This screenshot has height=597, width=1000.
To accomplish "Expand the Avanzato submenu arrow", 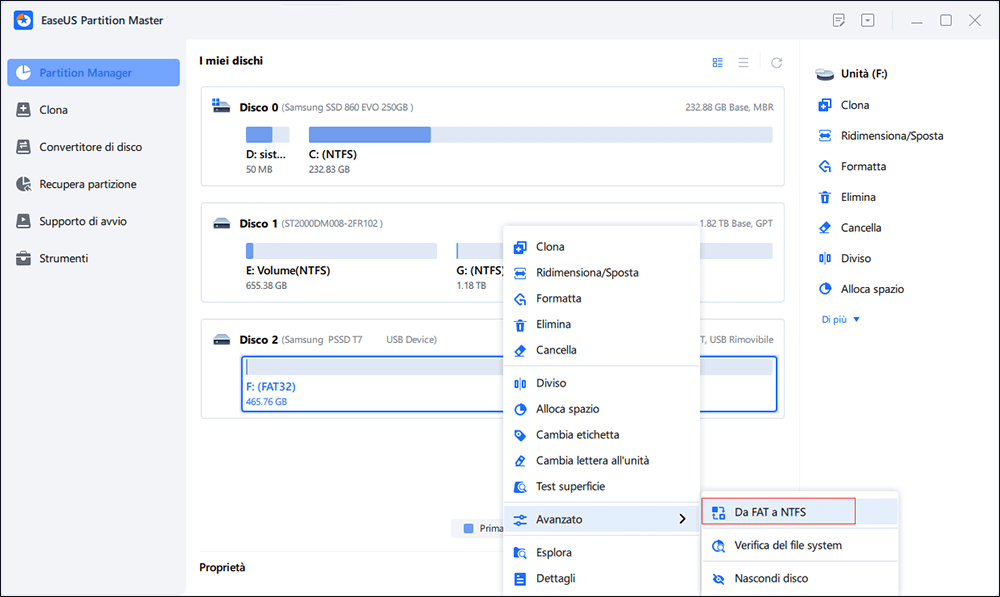I will point(682,519).
